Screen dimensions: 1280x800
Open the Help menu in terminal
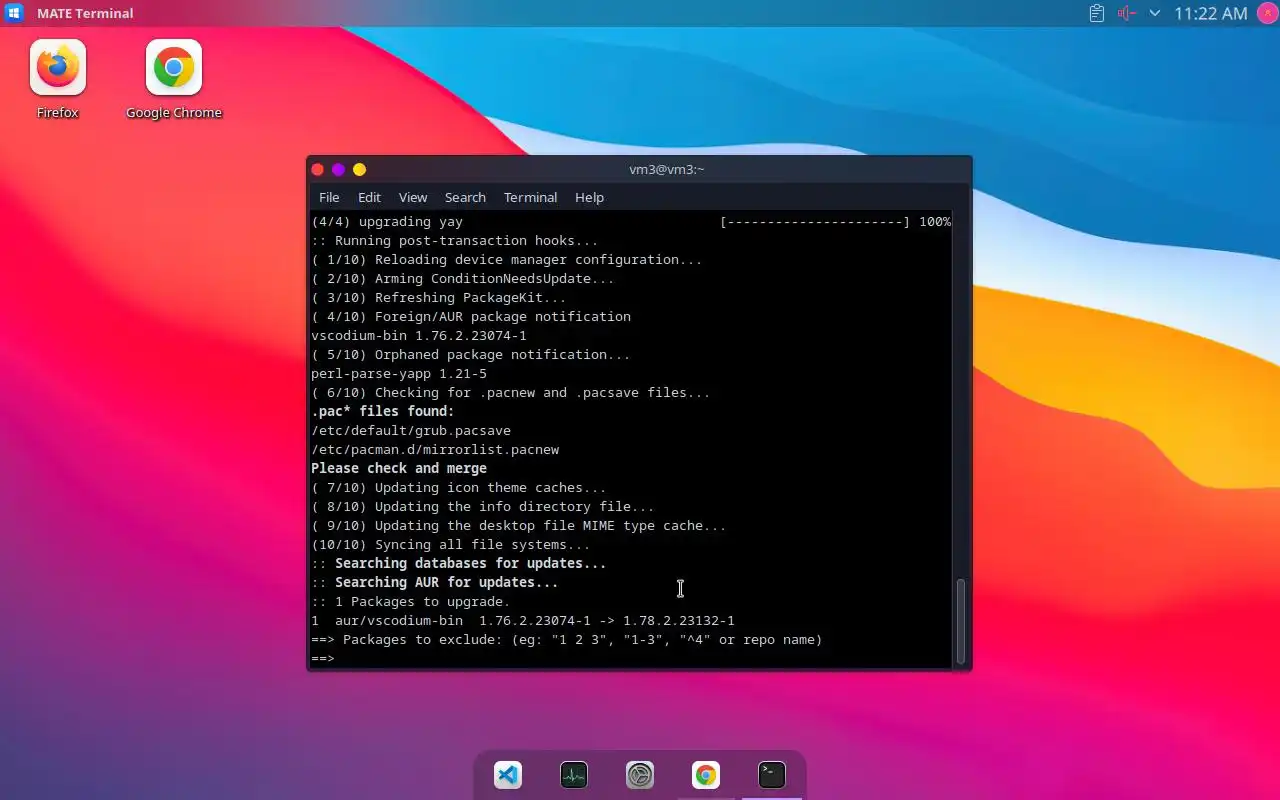pos(589,197)
